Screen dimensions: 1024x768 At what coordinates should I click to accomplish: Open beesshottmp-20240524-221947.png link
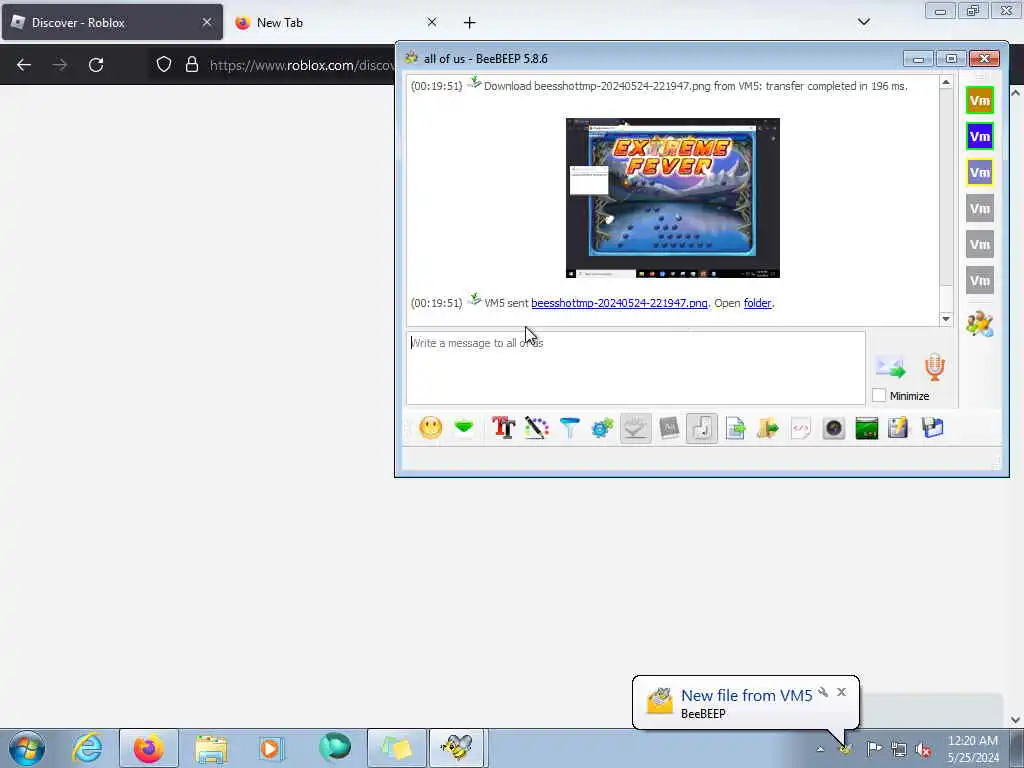tap(619, 303)
